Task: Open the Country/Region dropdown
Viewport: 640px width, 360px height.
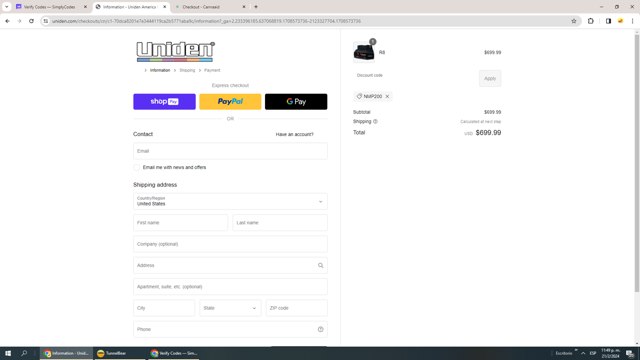Action: pyautogui.click(x=230, y=201)
